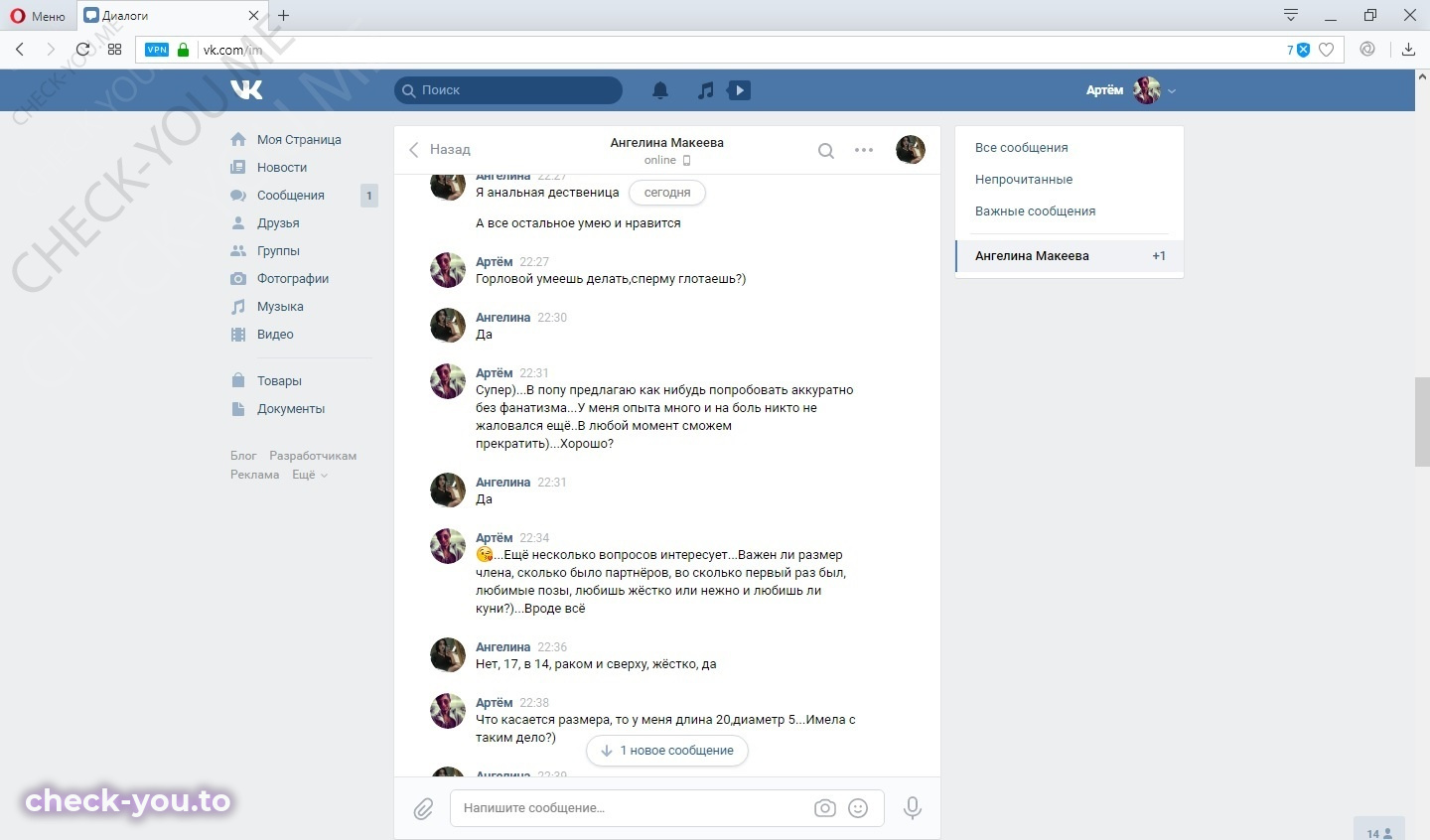Screen dimensions: 1430x840
Task: Jump to 1 новое сообщение
Action: pos(667,751)
